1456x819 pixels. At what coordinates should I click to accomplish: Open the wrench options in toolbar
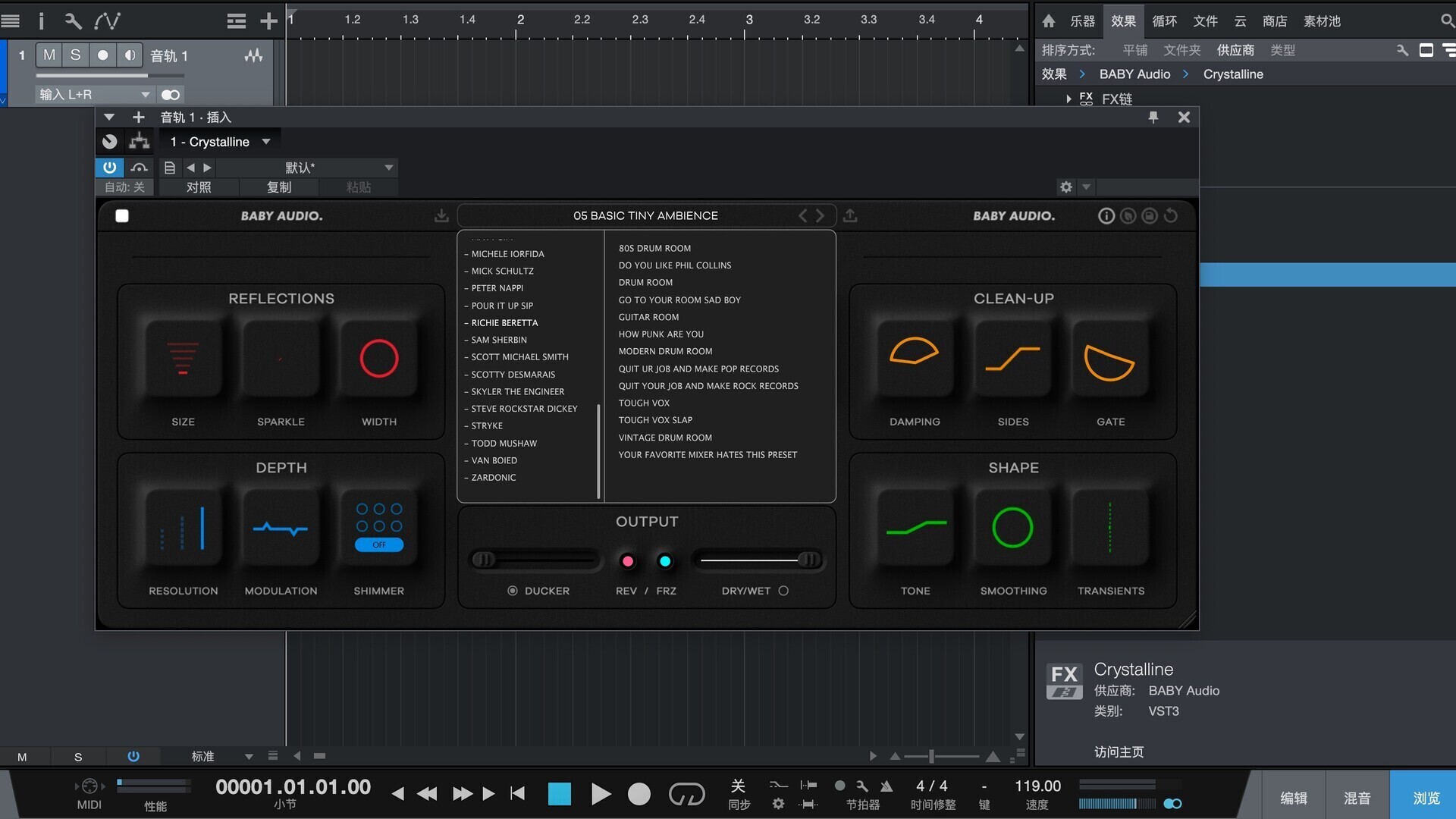point(73,20)
